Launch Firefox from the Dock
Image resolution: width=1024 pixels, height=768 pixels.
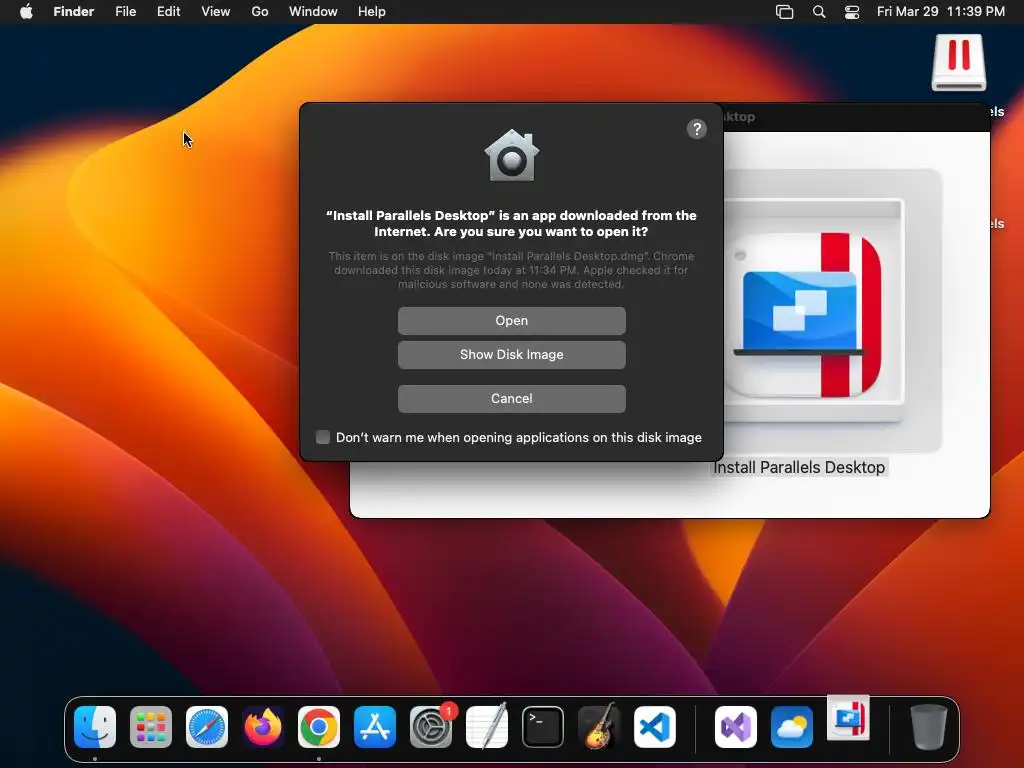tap(263, 727)
